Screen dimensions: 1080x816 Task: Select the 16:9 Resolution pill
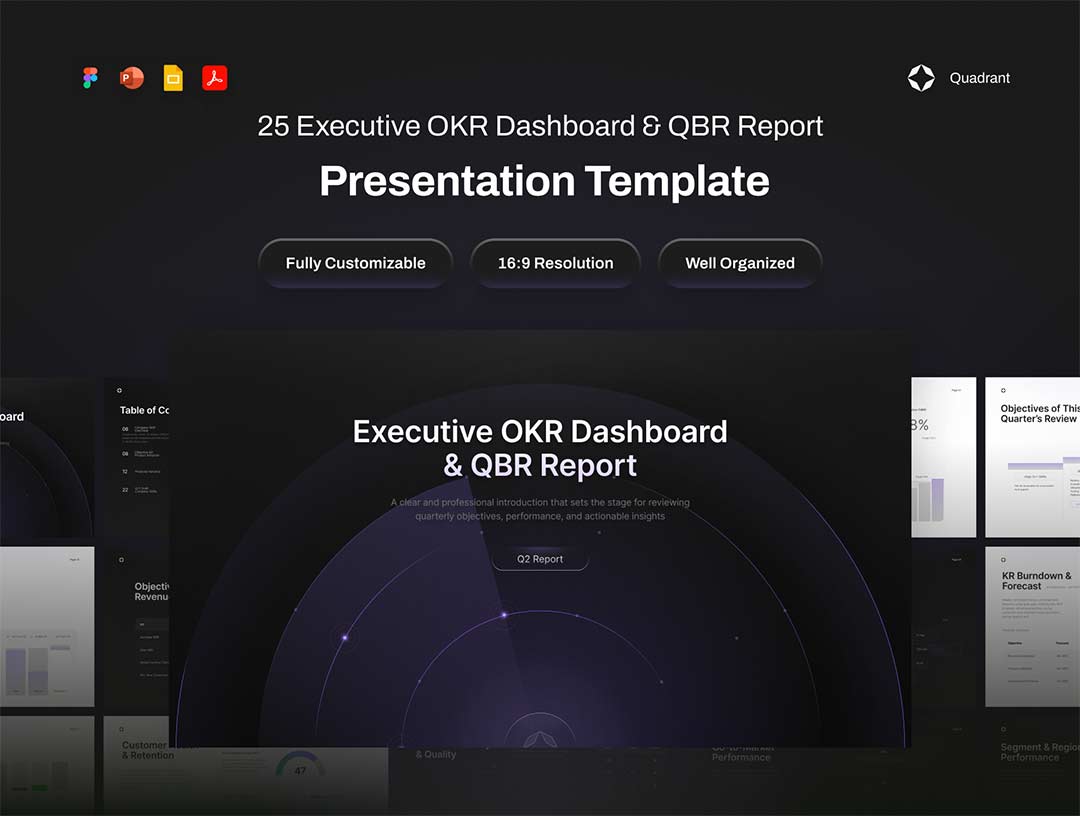coord(555,263)
